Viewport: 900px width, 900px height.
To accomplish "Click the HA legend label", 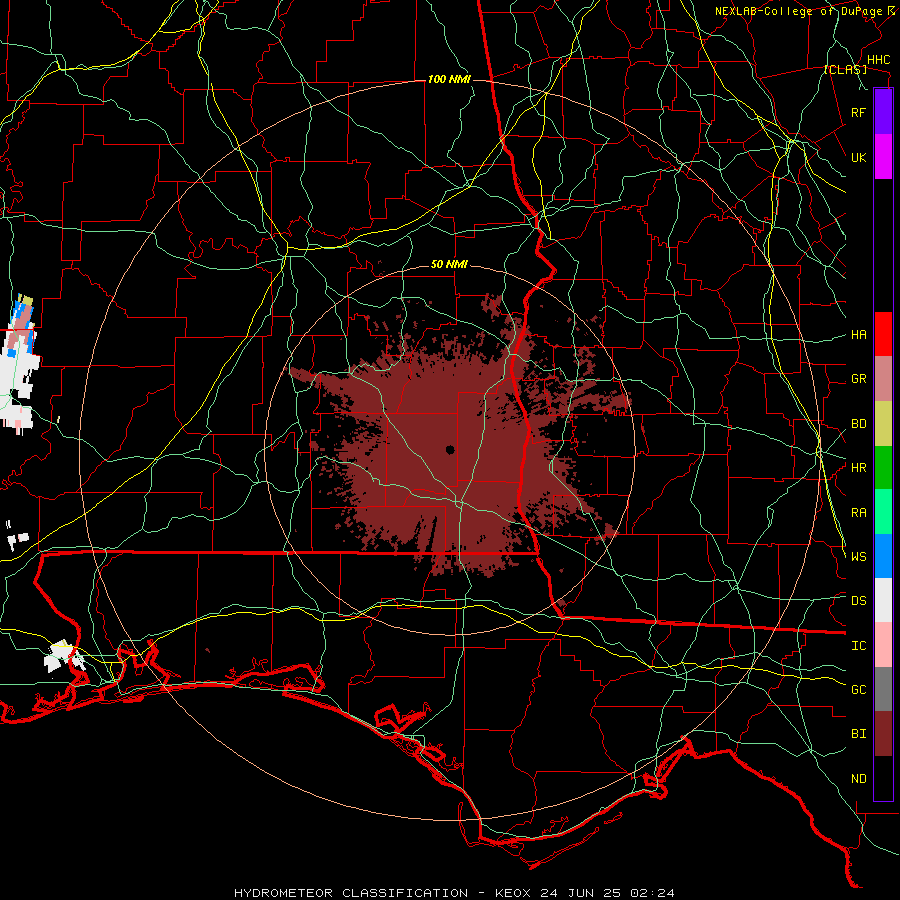I will pos(858,335).
